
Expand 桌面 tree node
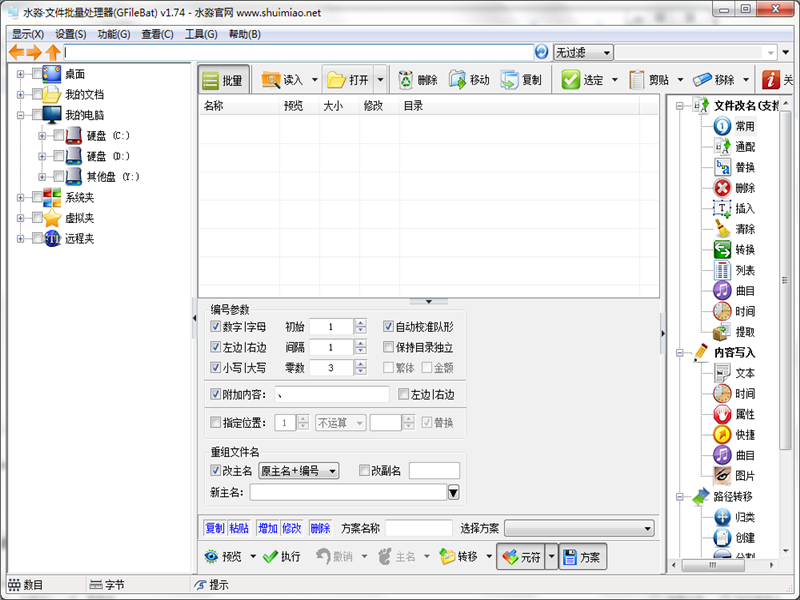20,74
